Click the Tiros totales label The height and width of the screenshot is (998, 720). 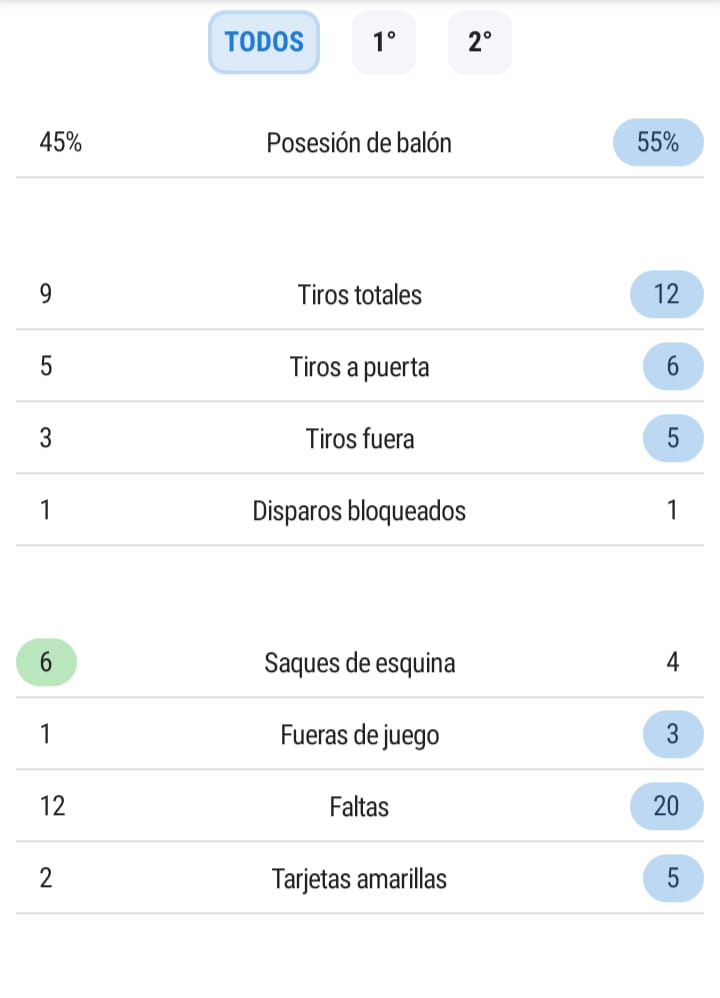click(x=359, y=295)
